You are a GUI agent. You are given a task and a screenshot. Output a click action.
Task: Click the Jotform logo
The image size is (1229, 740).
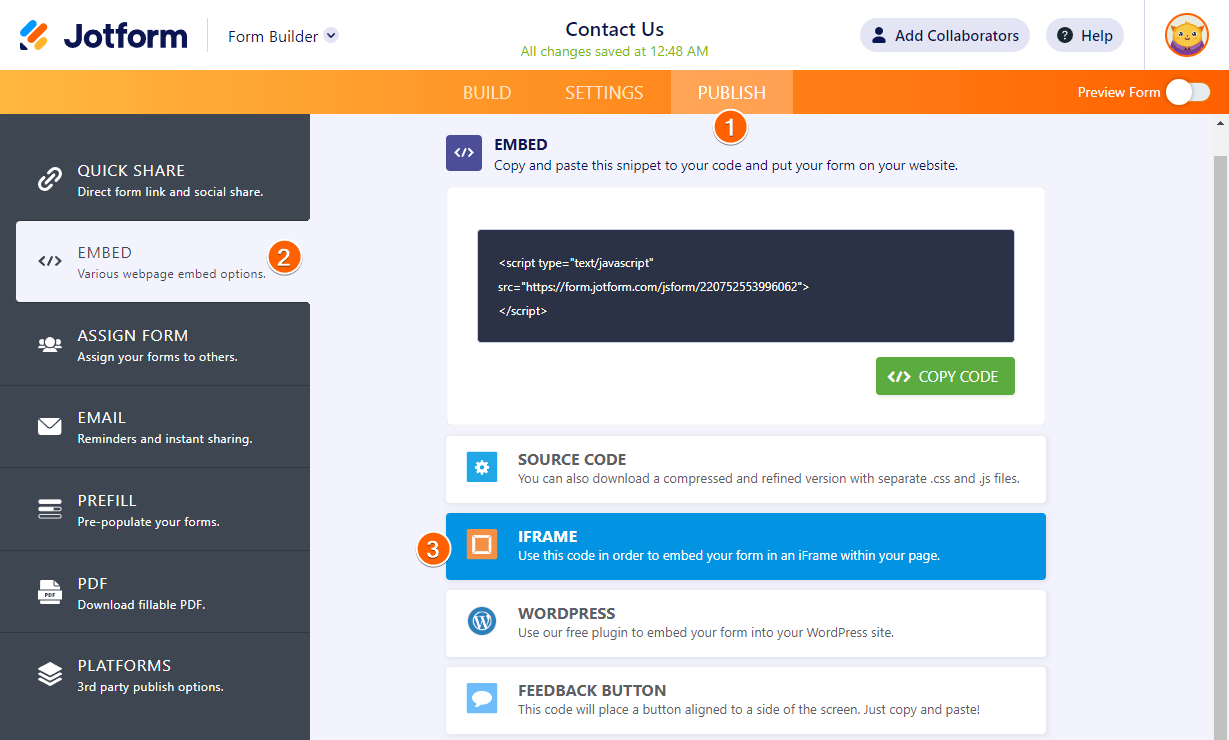click(103, 36)
